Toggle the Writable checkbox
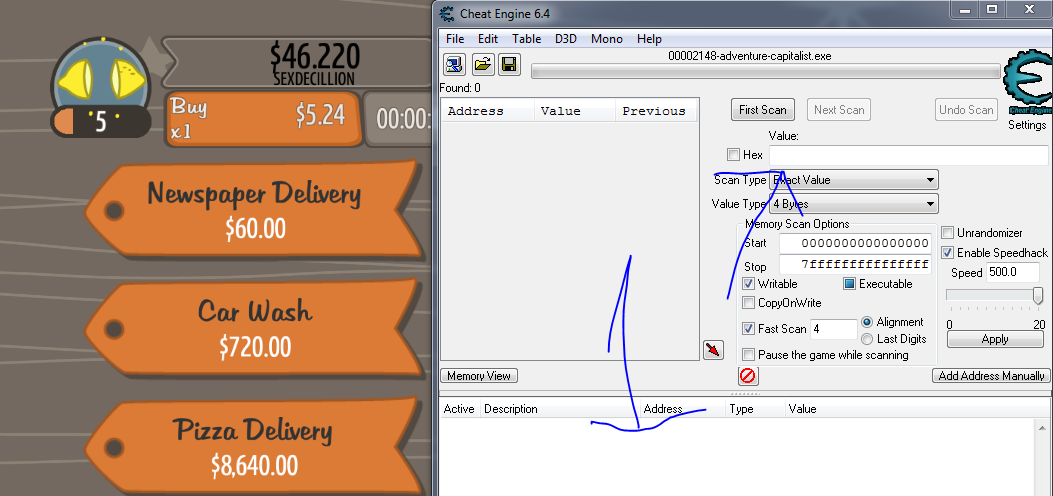The image size is (1053, 496). [x=748, y=284]
